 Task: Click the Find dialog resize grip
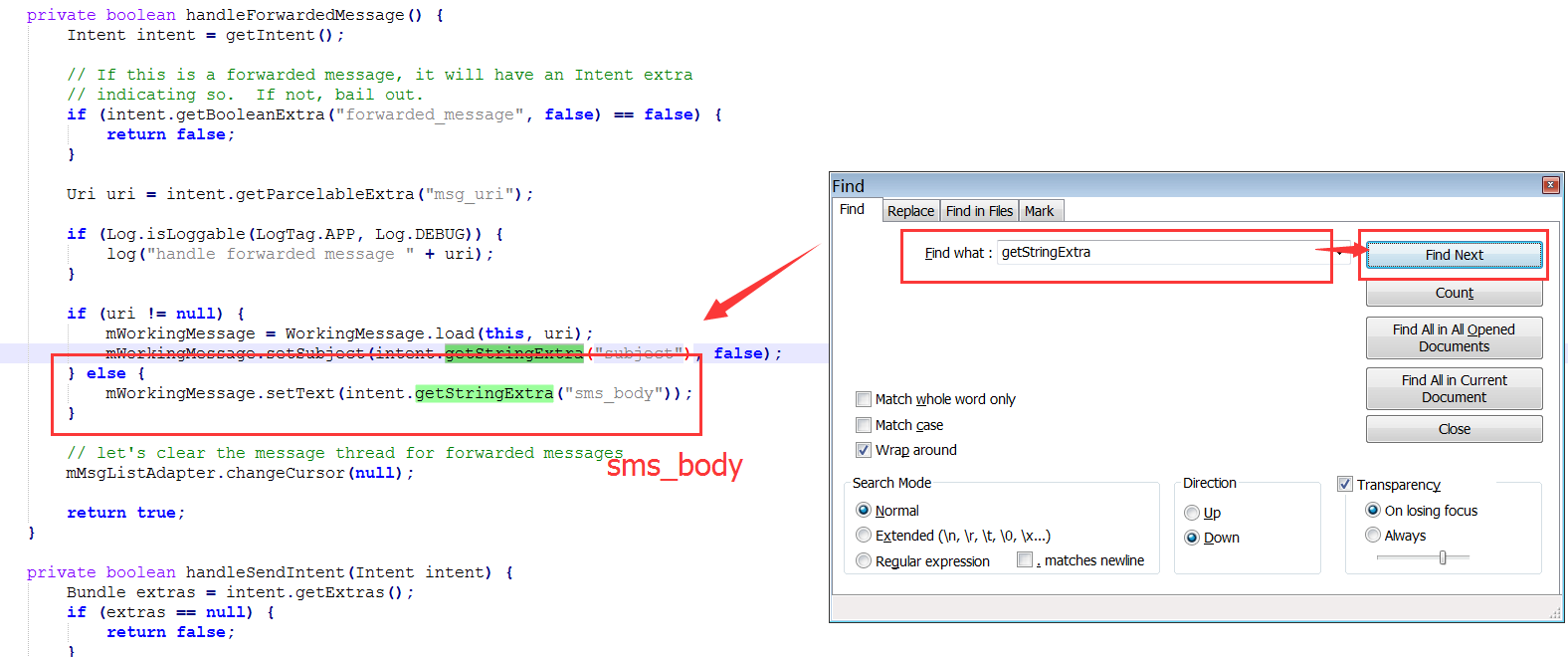[1555, 613]
